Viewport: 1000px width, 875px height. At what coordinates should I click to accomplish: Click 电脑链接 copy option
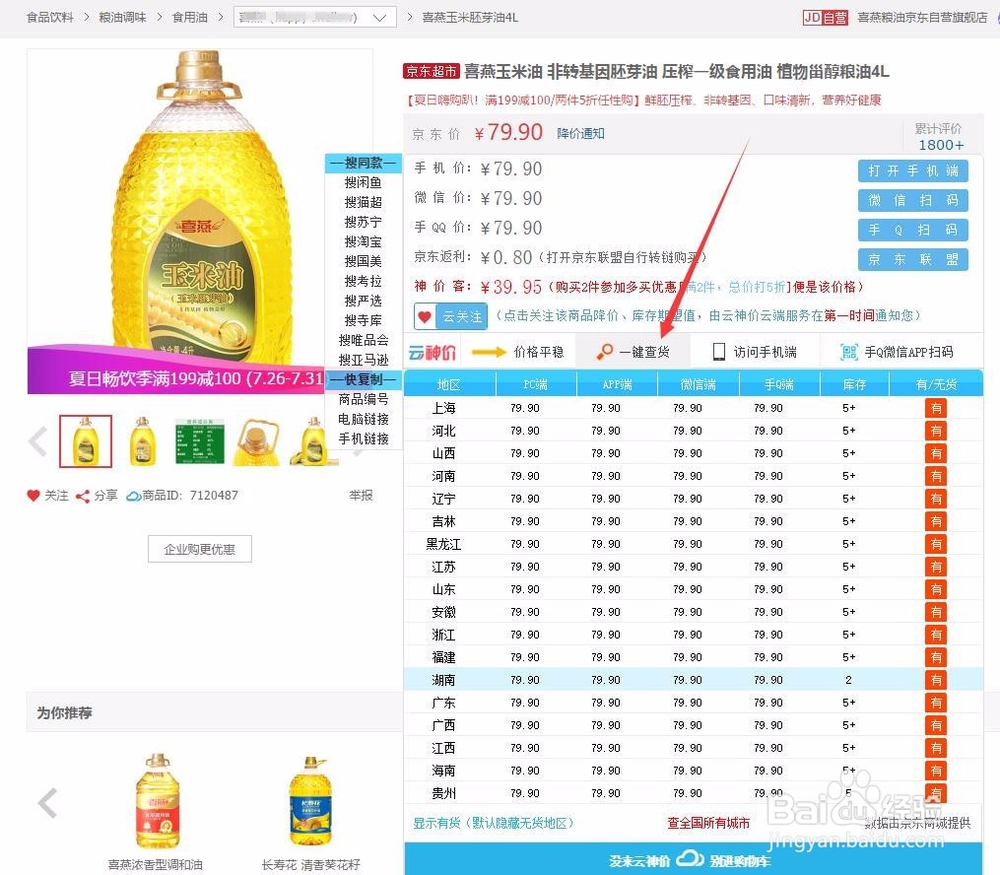coord(363,419)
